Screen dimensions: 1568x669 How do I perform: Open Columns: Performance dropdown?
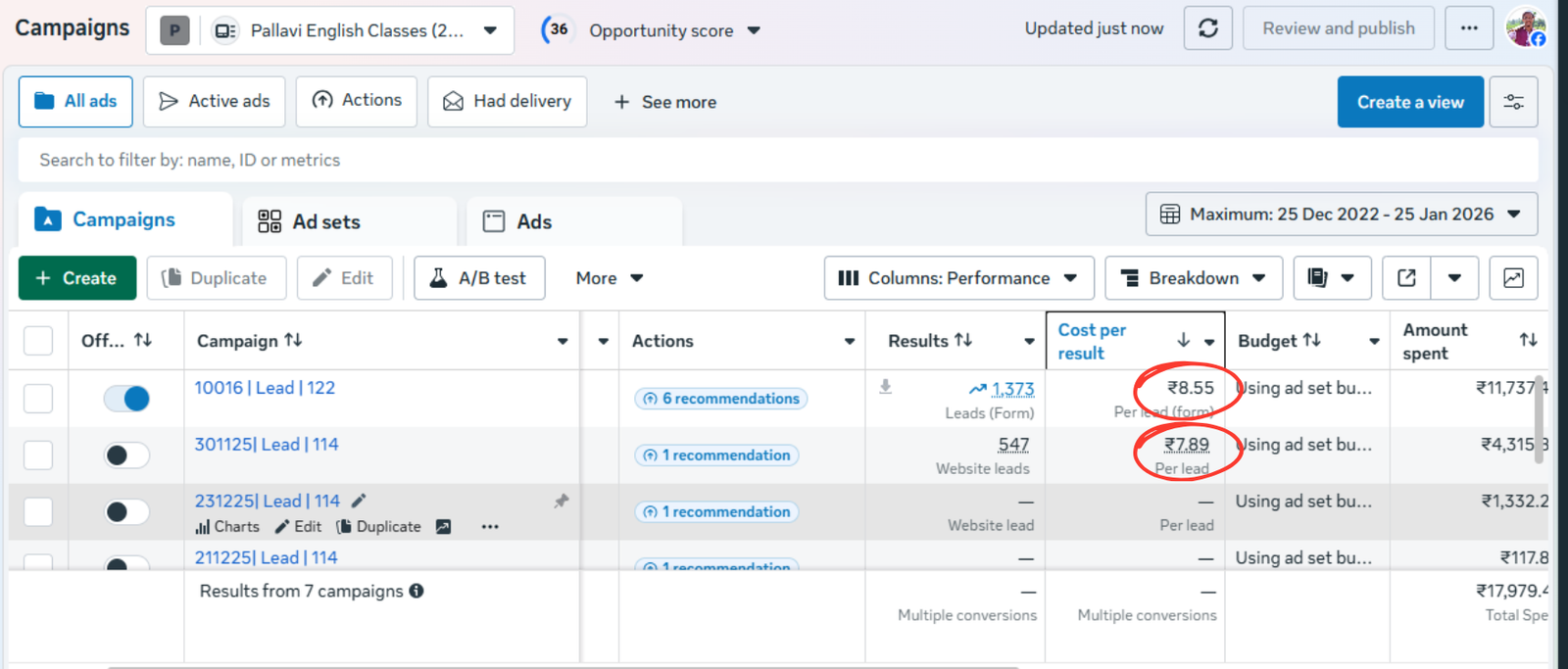point(958,278)
